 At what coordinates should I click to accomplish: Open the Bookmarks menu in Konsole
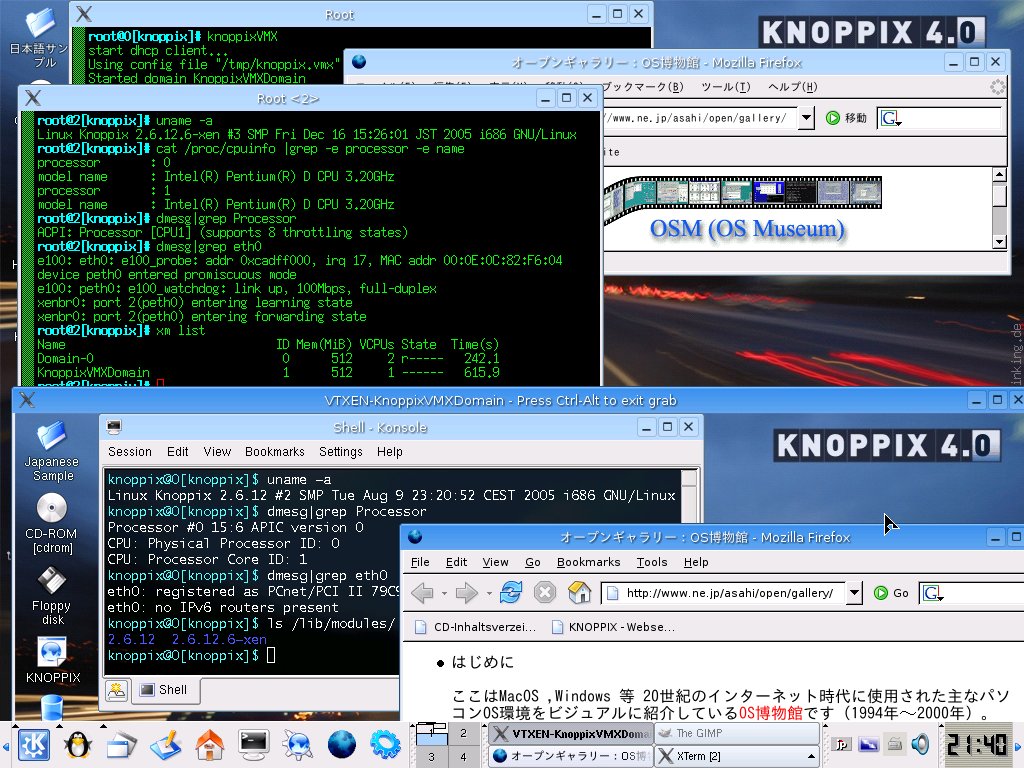coord(274,452)
